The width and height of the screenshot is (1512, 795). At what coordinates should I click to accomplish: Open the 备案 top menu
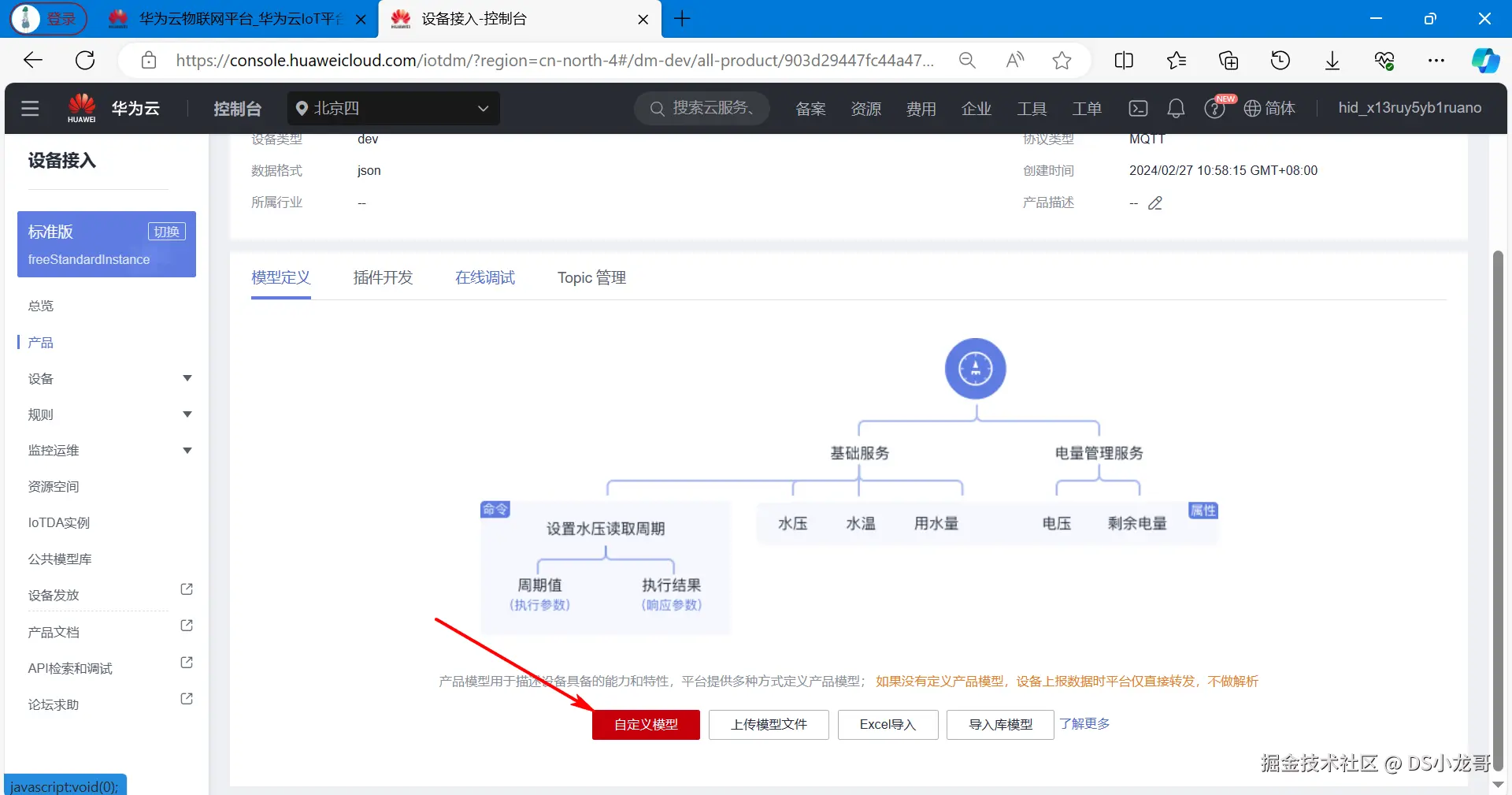pos(810,109)
